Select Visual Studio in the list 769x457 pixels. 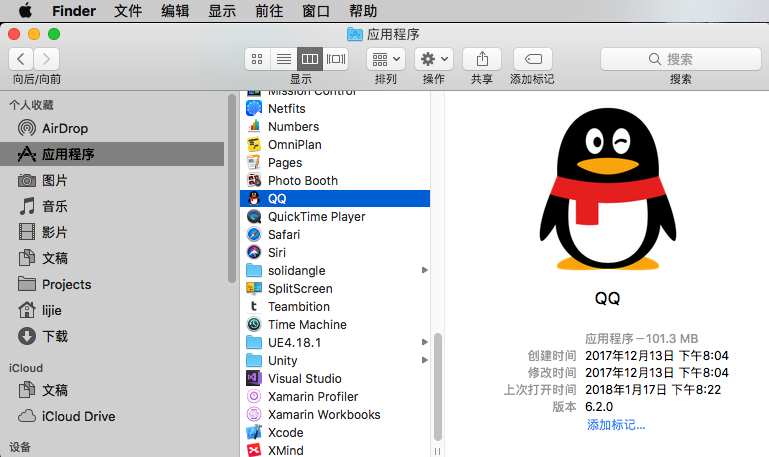click(335, 379)
